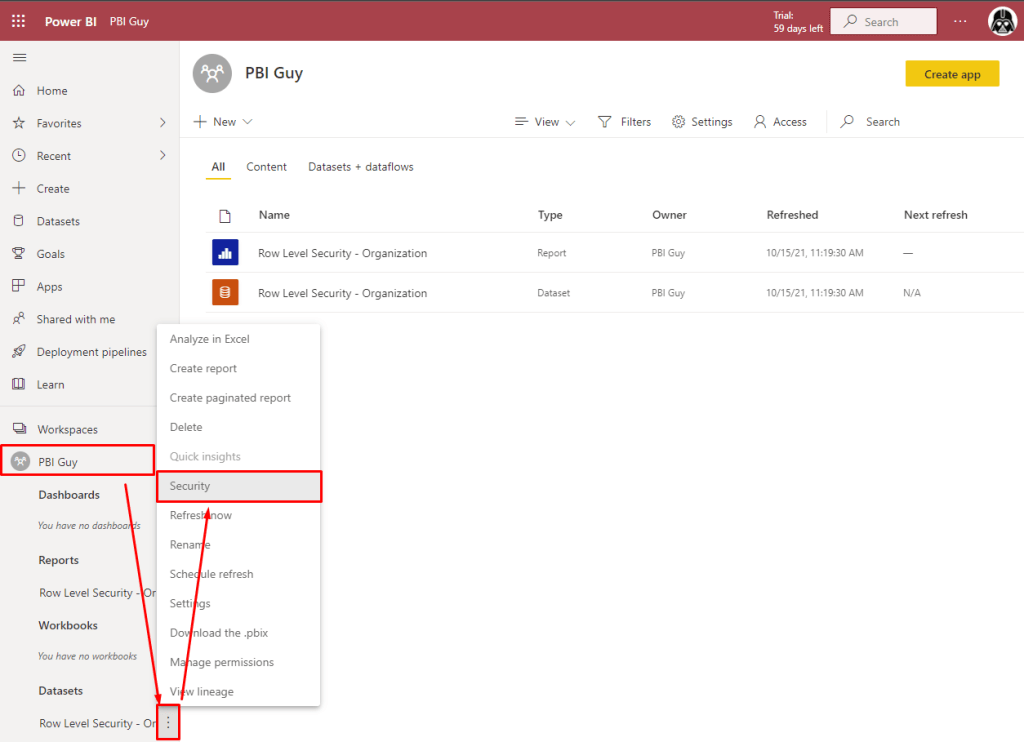Open the user profile avatar
The width and height of the screenshot is (1024, 742).
coord(1001,21)
